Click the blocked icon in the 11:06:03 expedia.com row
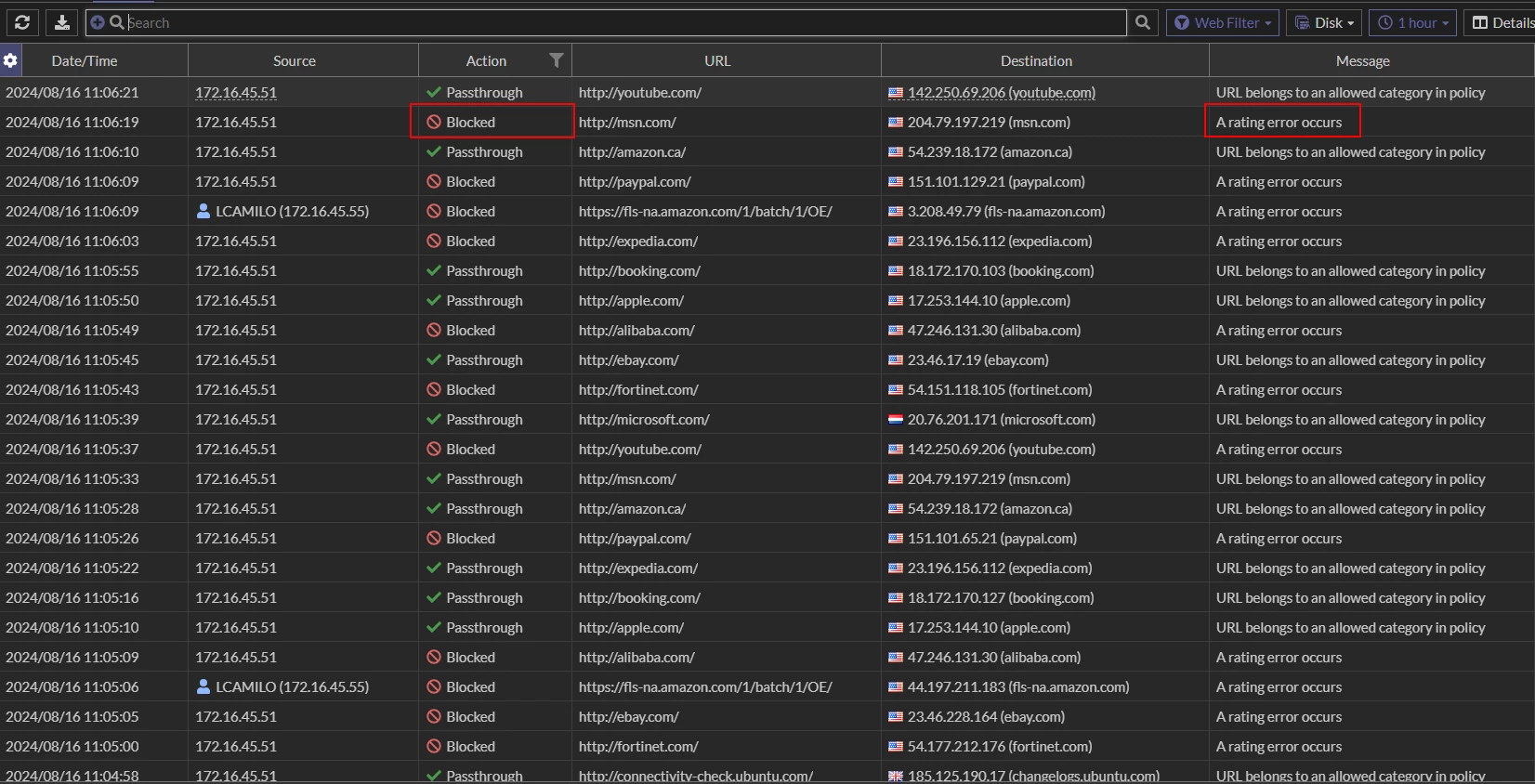This screenshot has width=1535, height=784. coord(434,241)
